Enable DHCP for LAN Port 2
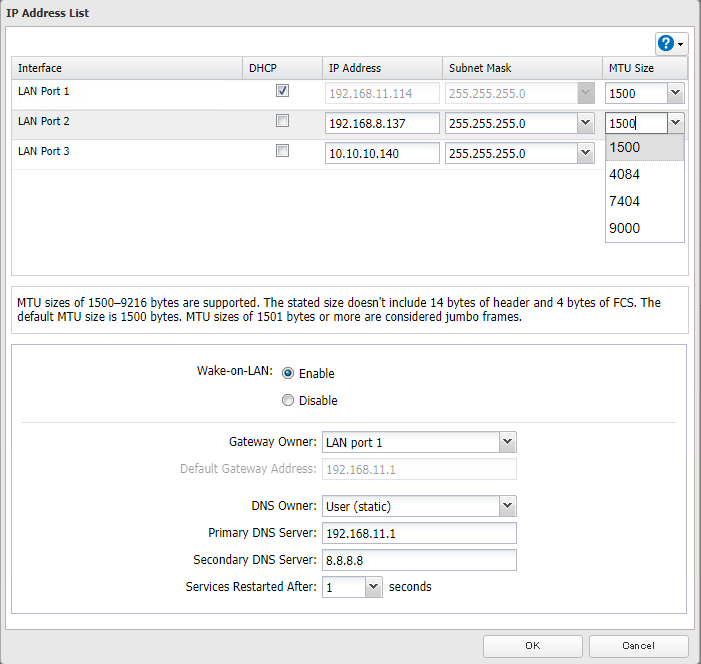 point(283,121)
